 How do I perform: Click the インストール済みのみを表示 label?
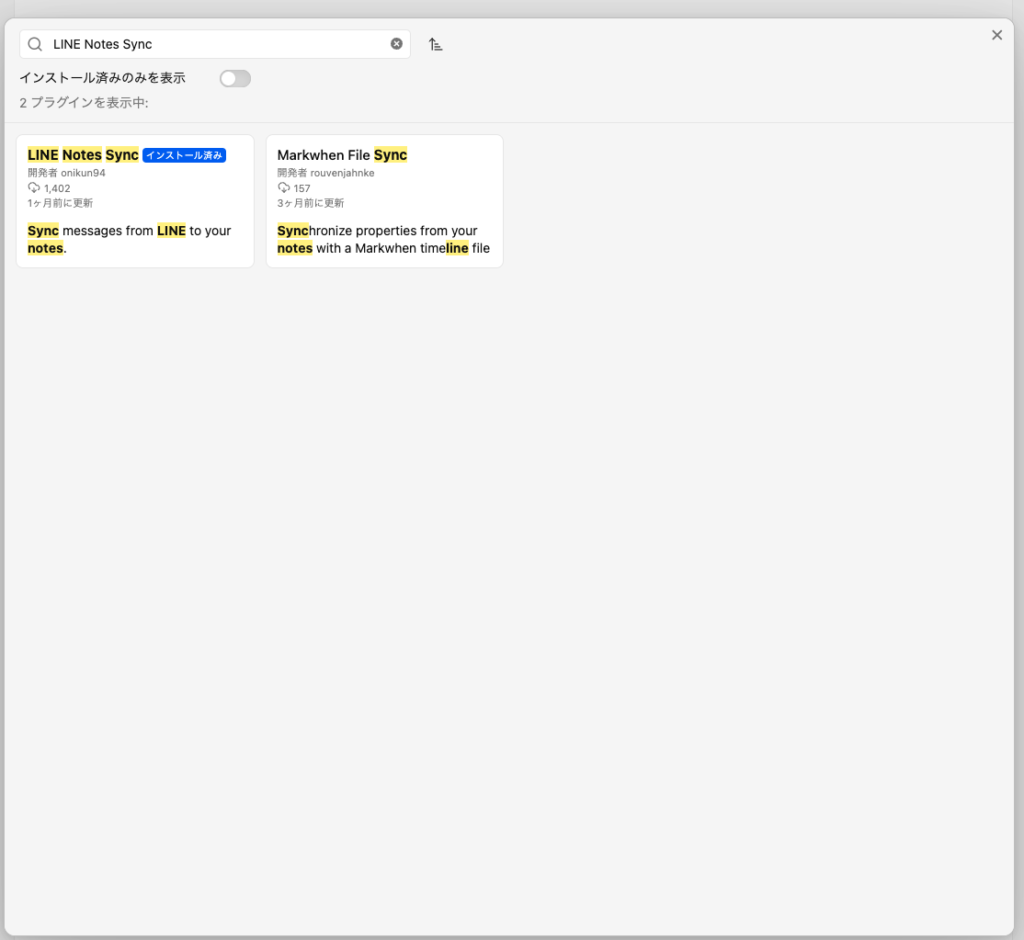[103, 78]
